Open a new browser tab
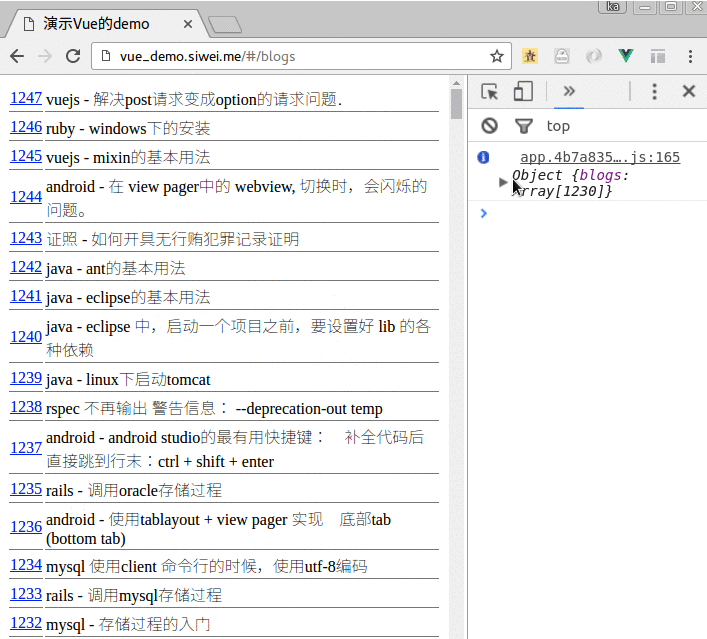The height and width of the screenshot is (639, 707). 224,24
